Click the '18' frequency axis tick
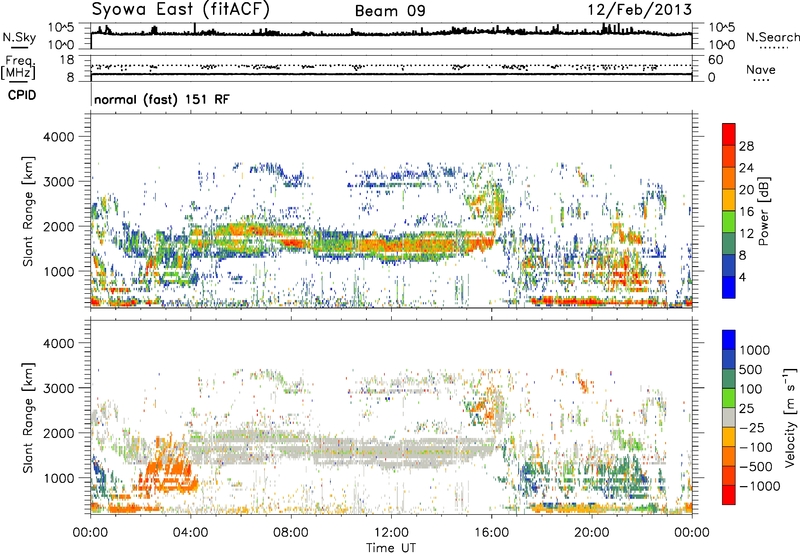The width and height of the screenshot is (800, 554). tap(67, 59)
